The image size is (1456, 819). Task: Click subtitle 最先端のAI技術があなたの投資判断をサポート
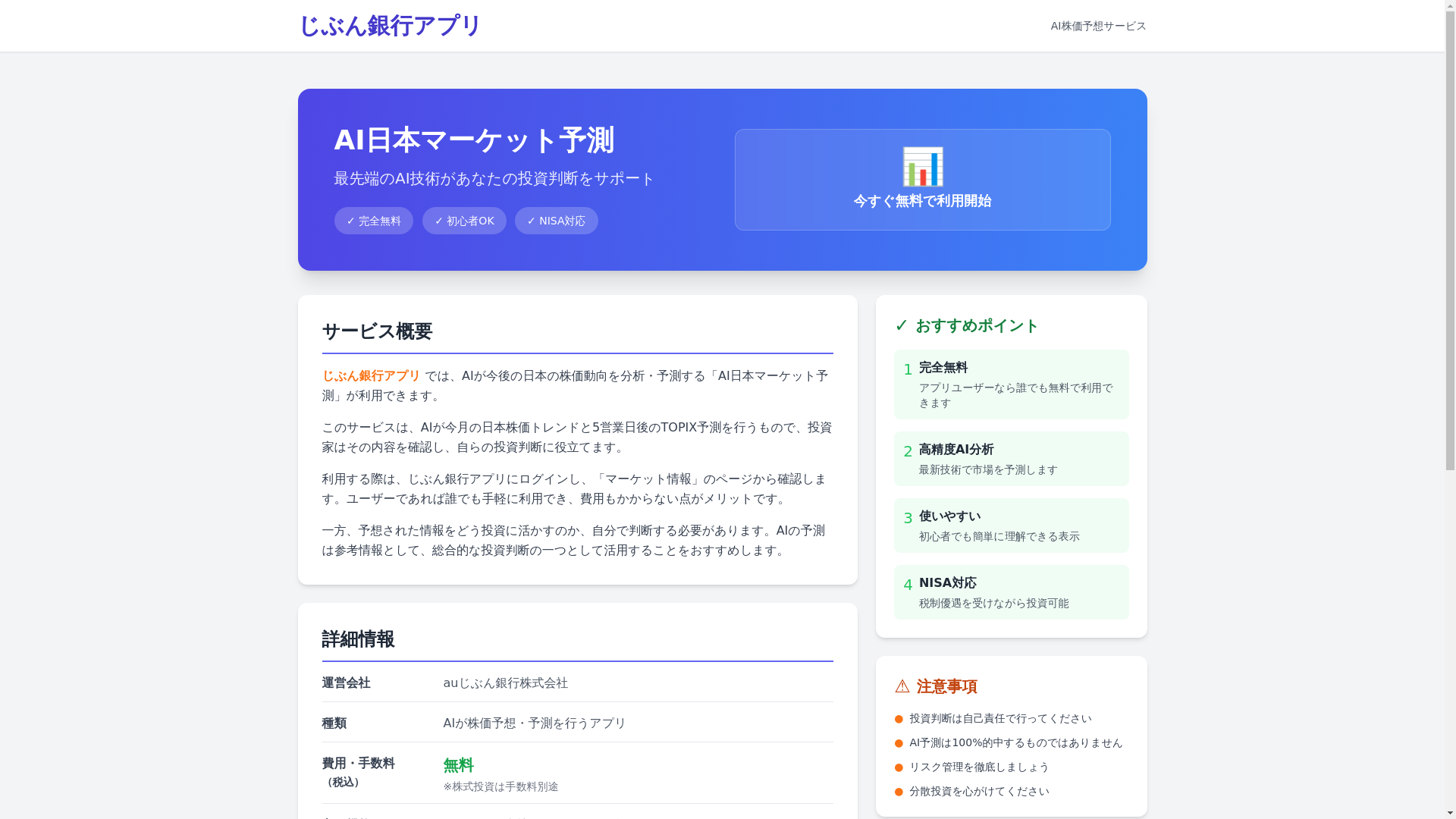coord(494,178)
